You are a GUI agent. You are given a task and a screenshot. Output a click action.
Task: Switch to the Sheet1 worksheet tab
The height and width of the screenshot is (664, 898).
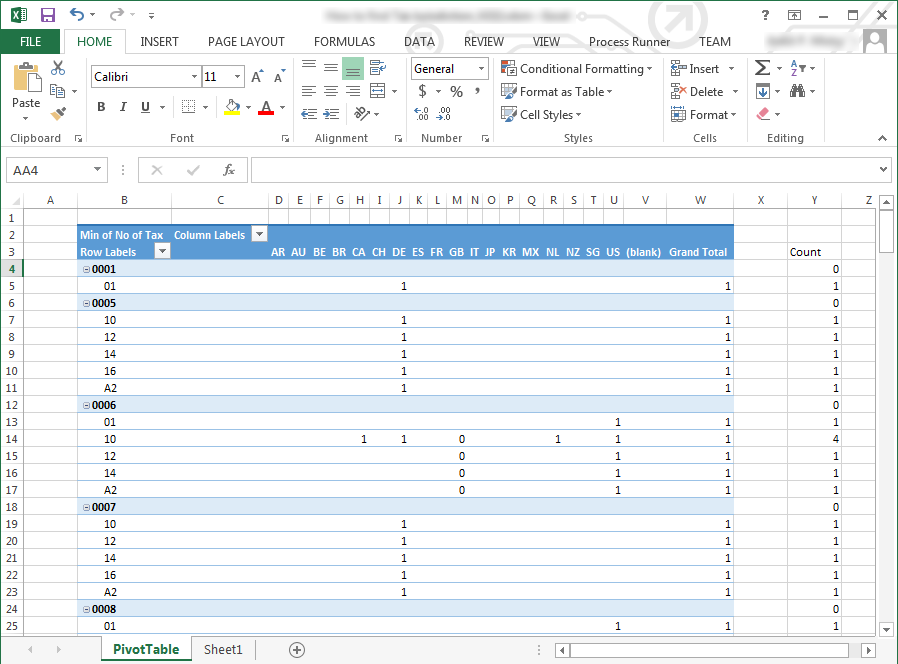pyautogui.click(x=223, y=650)
